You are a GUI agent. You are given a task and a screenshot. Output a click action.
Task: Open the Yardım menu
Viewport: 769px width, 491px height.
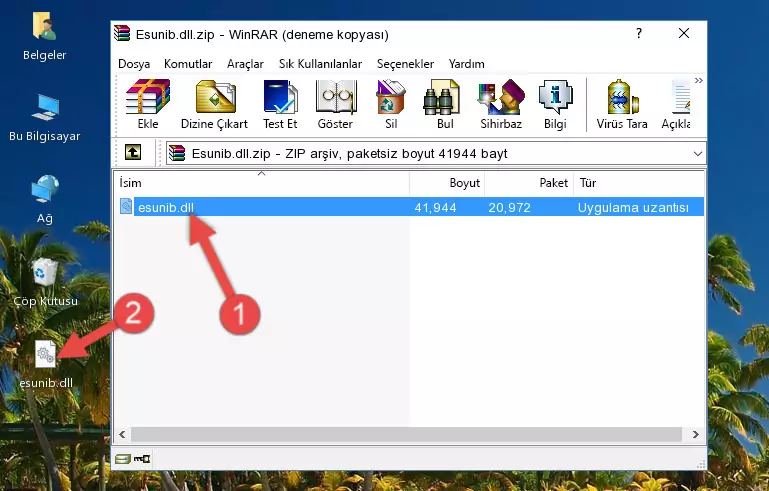[x=466, y=64]
